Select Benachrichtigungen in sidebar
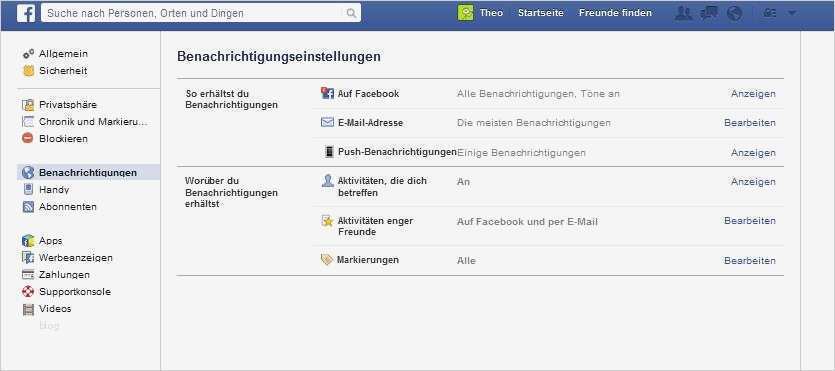The width and height of the screenshot is (835, 371). tap(88, 172)
